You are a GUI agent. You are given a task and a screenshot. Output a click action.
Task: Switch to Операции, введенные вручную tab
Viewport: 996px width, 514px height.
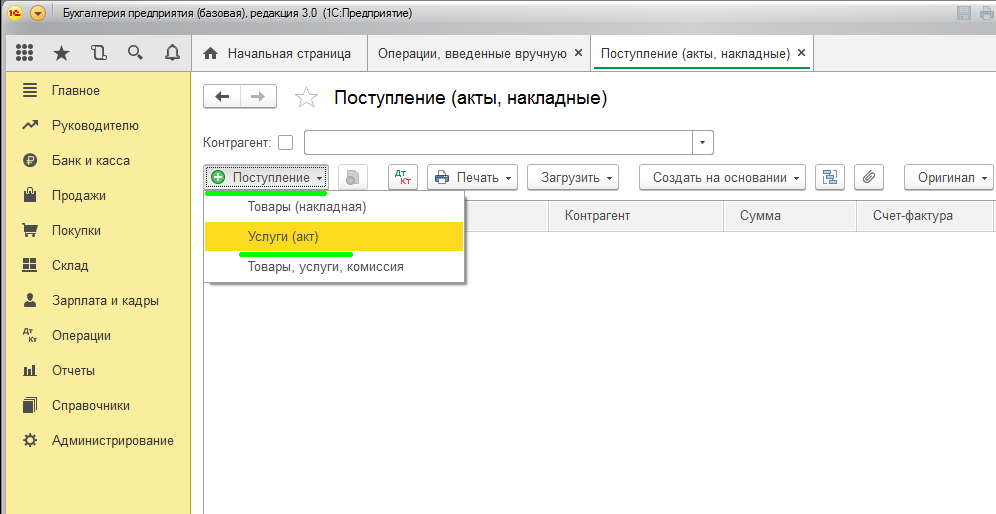click(x=472, y=53)
